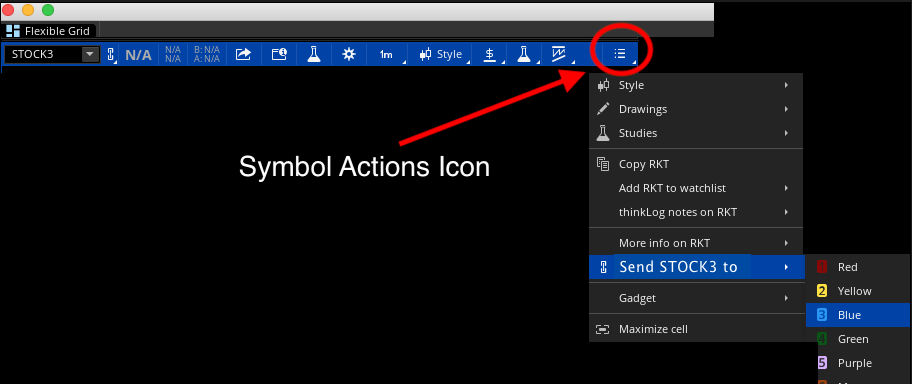This screenshot has height=384, width=912.
Task: Click the Share arrow icon in toolbar
Action: pyautogui.click(x=243, y=54)
